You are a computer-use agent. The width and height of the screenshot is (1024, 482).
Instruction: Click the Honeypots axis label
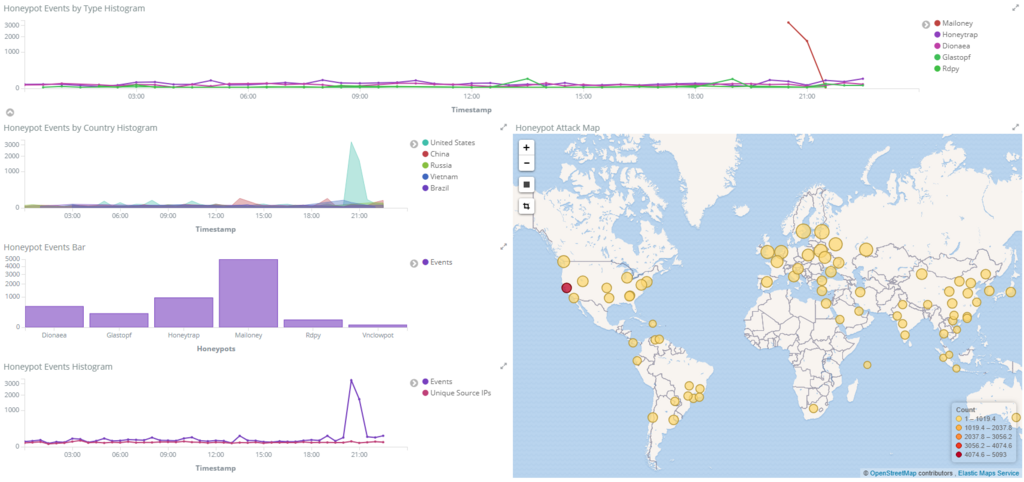(x=216, y=349)
